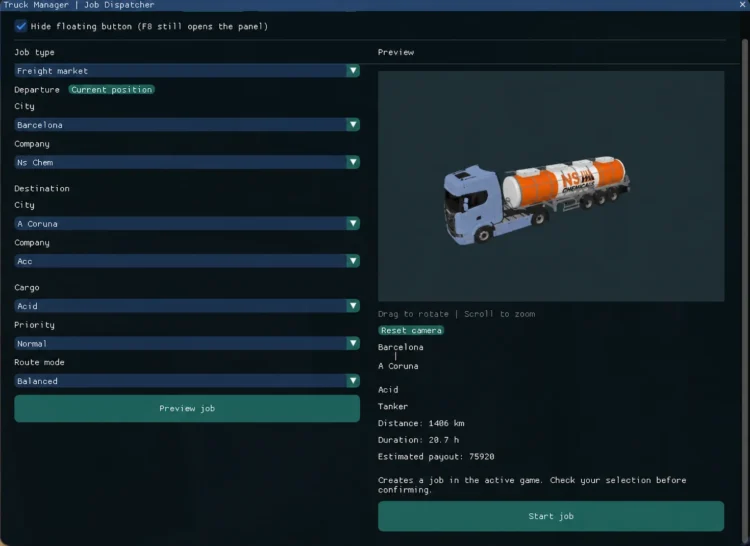This screenshot has height=546, width=750.
Task: Open the Cargo Acid dropdown
Action: [x=187, y=306]
